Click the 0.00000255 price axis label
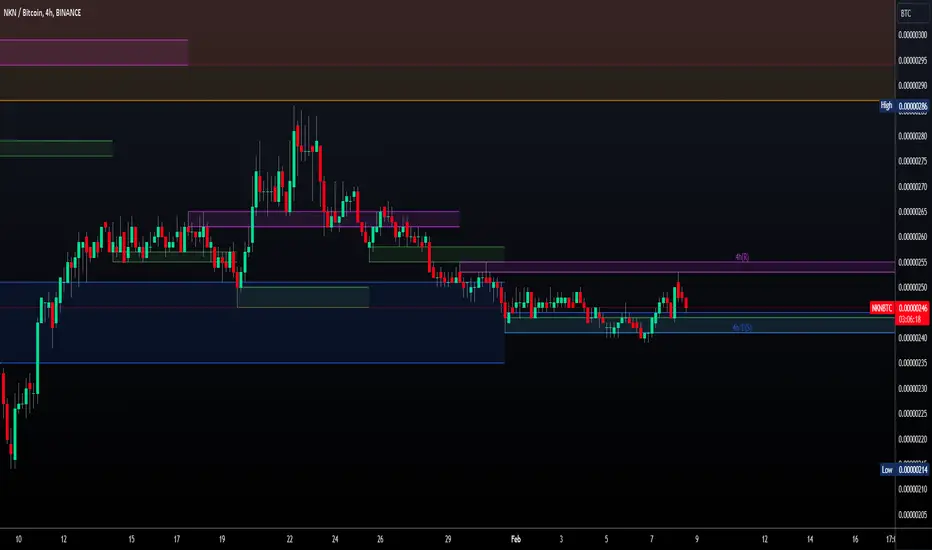This screenshot has height=550, width=932. coord(912,262)
